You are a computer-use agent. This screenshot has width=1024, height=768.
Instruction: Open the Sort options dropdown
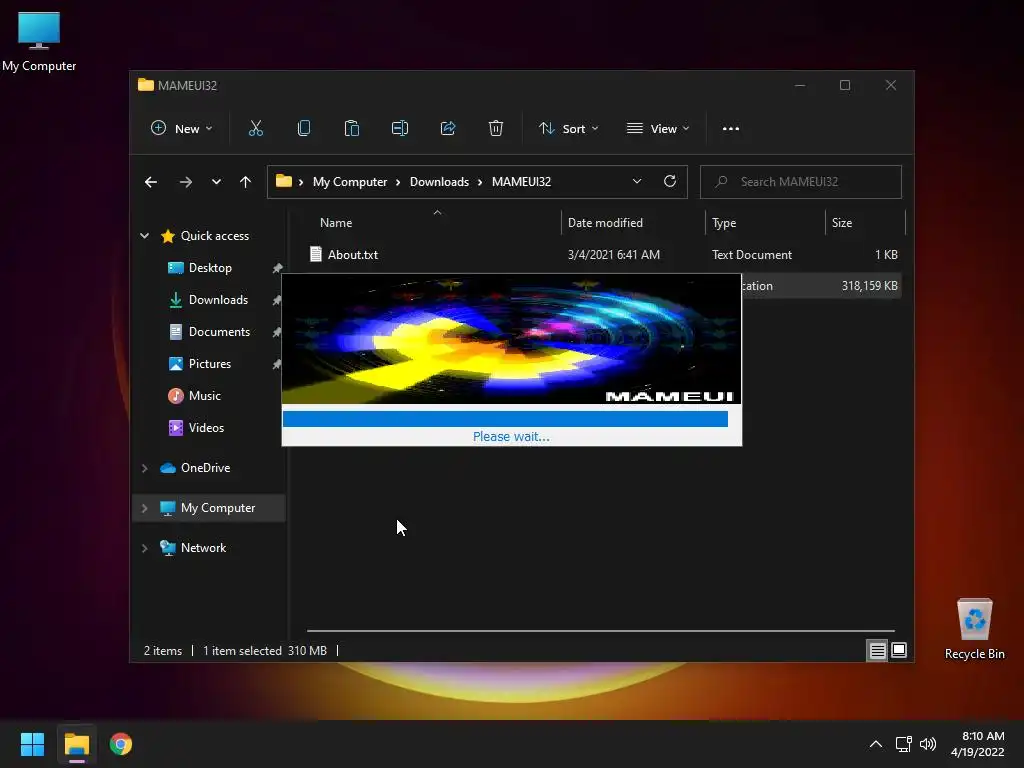568,129
